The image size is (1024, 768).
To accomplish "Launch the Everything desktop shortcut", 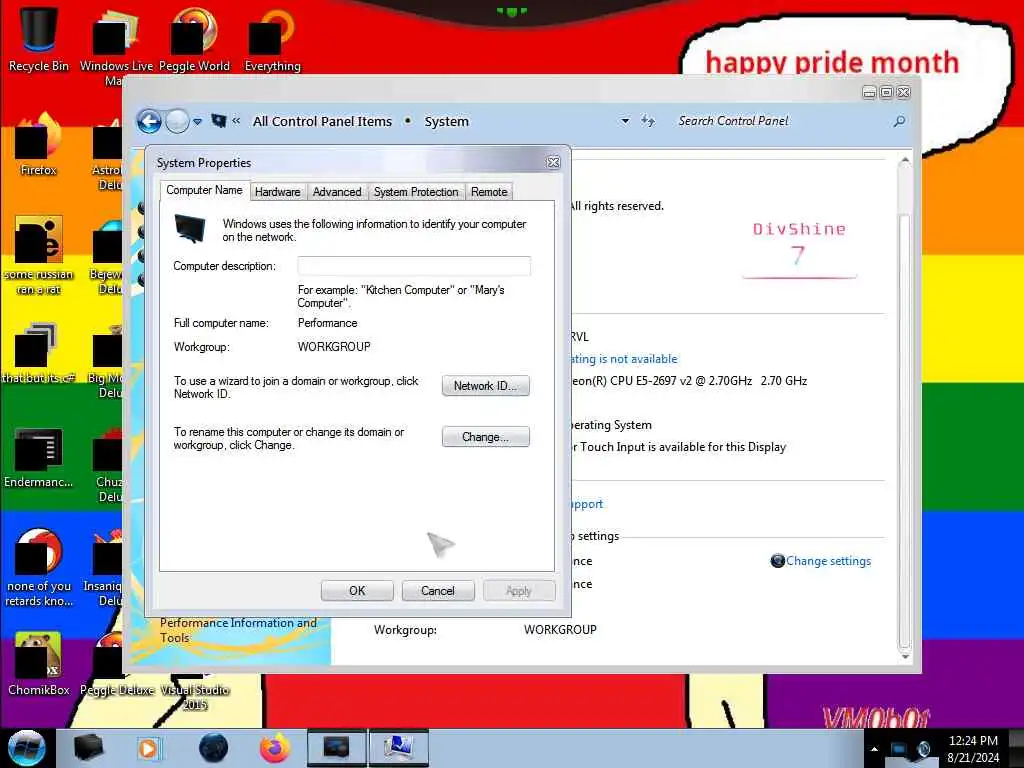I will tap(272, 39).
